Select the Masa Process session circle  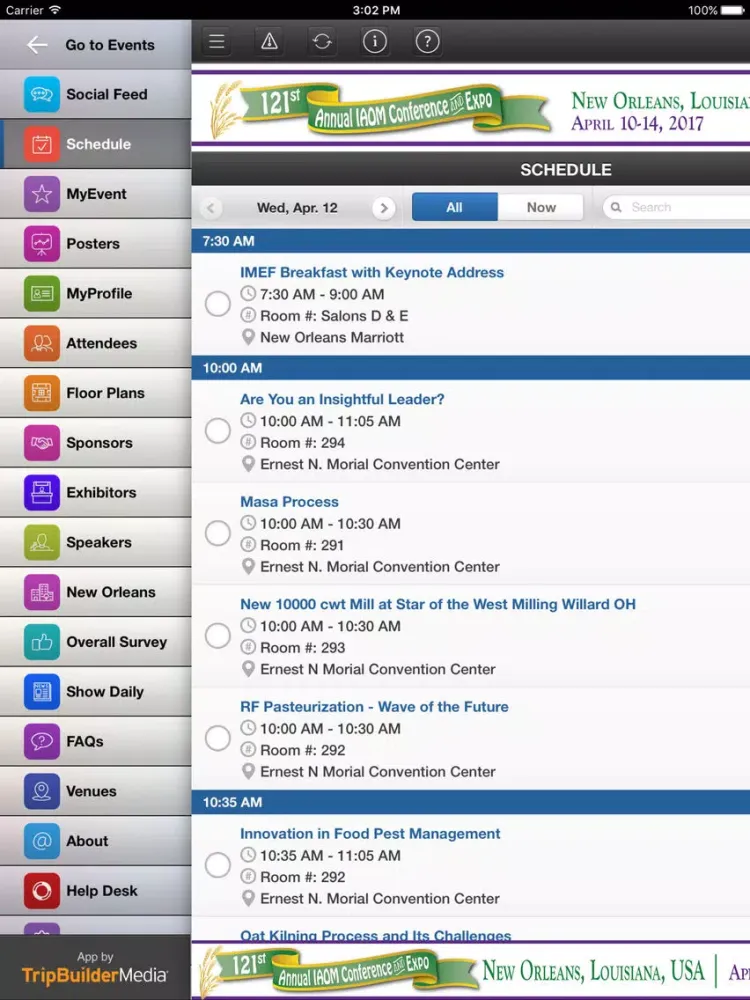click(x=217, y=533)
